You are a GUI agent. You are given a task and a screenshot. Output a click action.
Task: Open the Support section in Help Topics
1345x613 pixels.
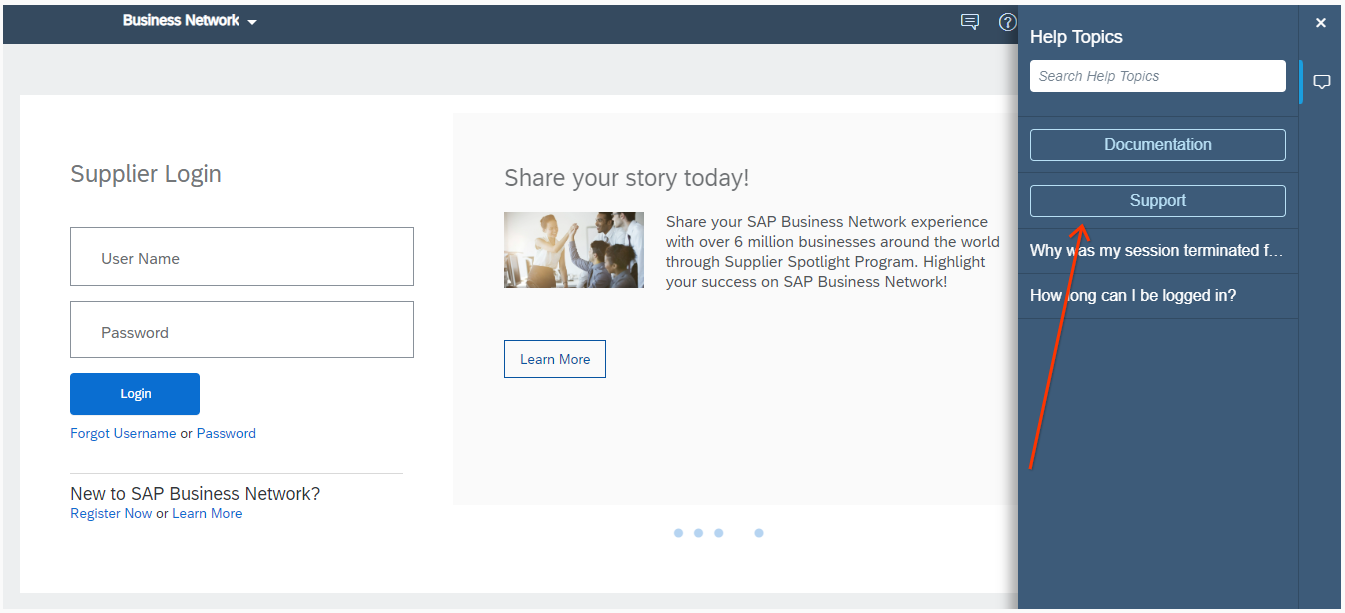pyautogui.click(x=1157, y=200)
